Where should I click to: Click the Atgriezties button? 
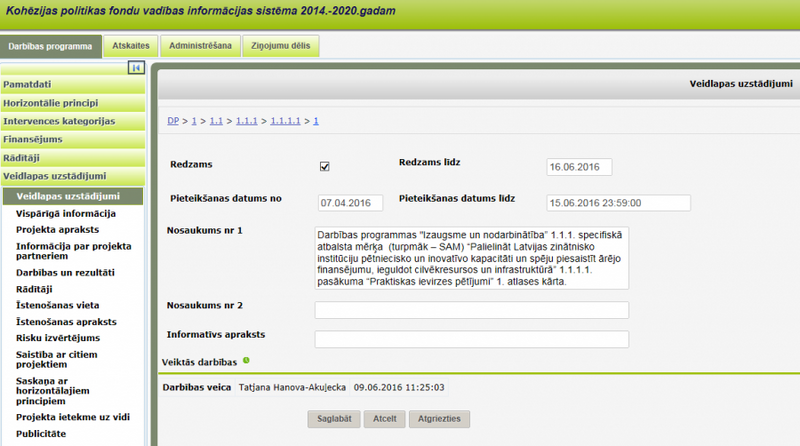(x=439, y=419)
